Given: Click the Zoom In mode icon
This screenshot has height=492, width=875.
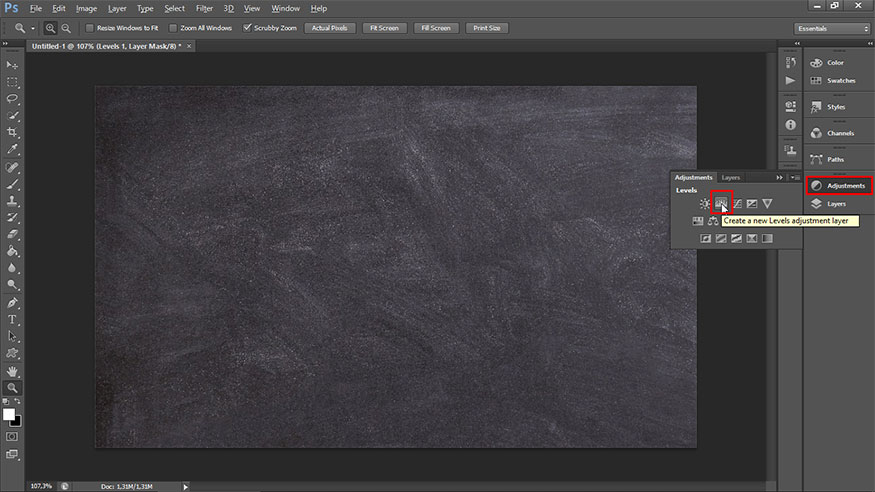Looking at the screenshot, I should tap(50, 28).
